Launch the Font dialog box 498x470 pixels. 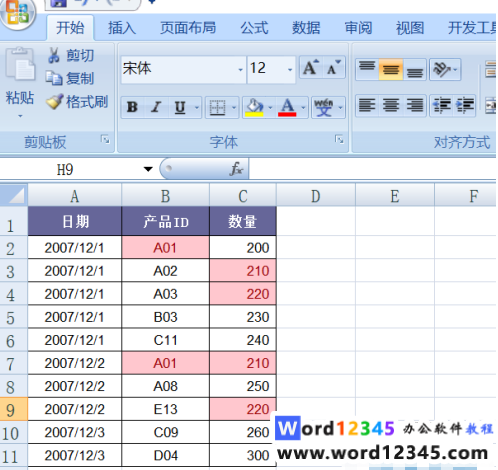[339, 139]
